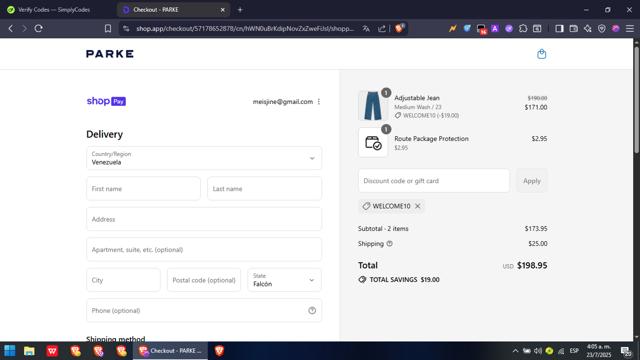Open a new browser tab

coord(240,9)
